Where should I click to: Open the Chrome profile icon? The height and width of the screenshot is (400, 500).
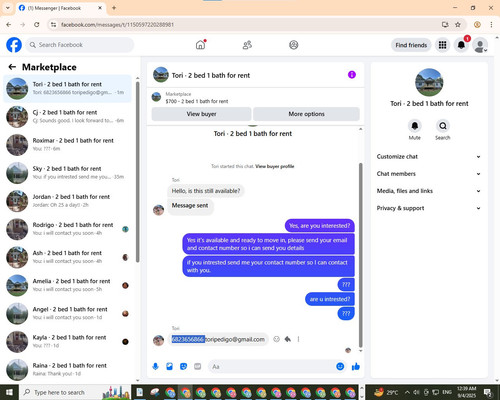pos(477,24)
